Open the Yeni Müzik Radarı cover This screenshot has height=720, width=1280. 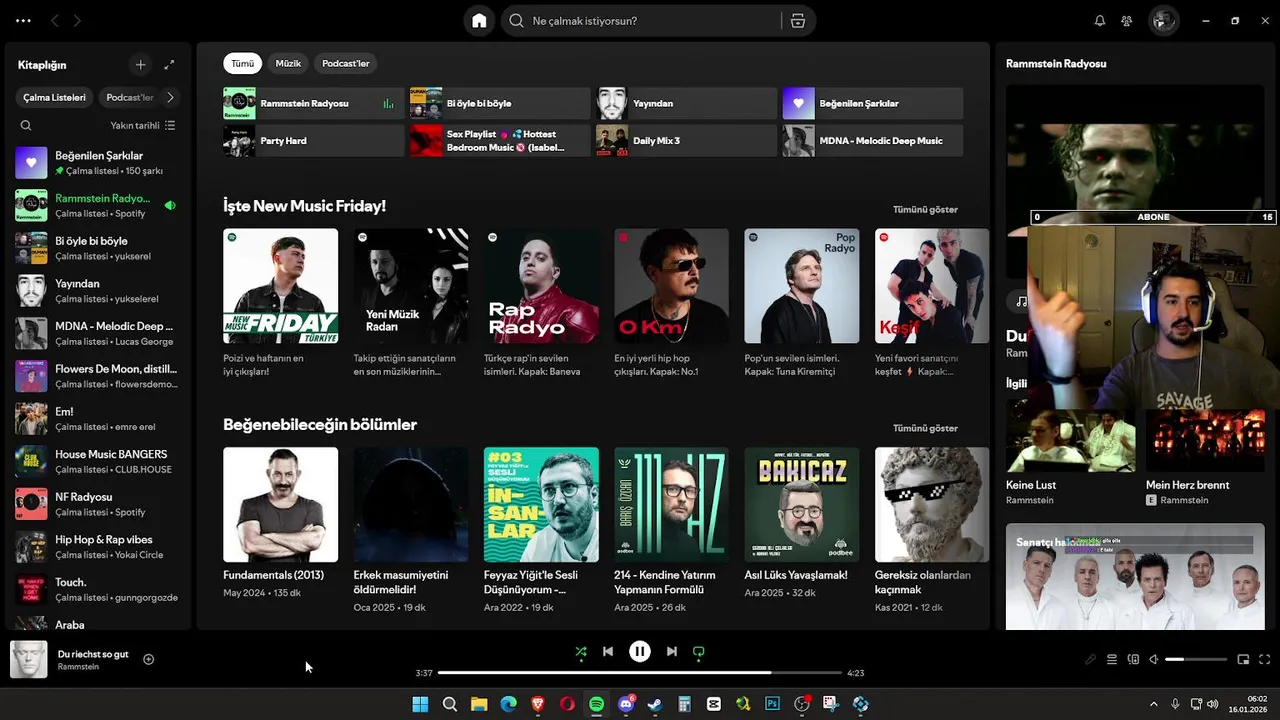(x=411, y=286)
